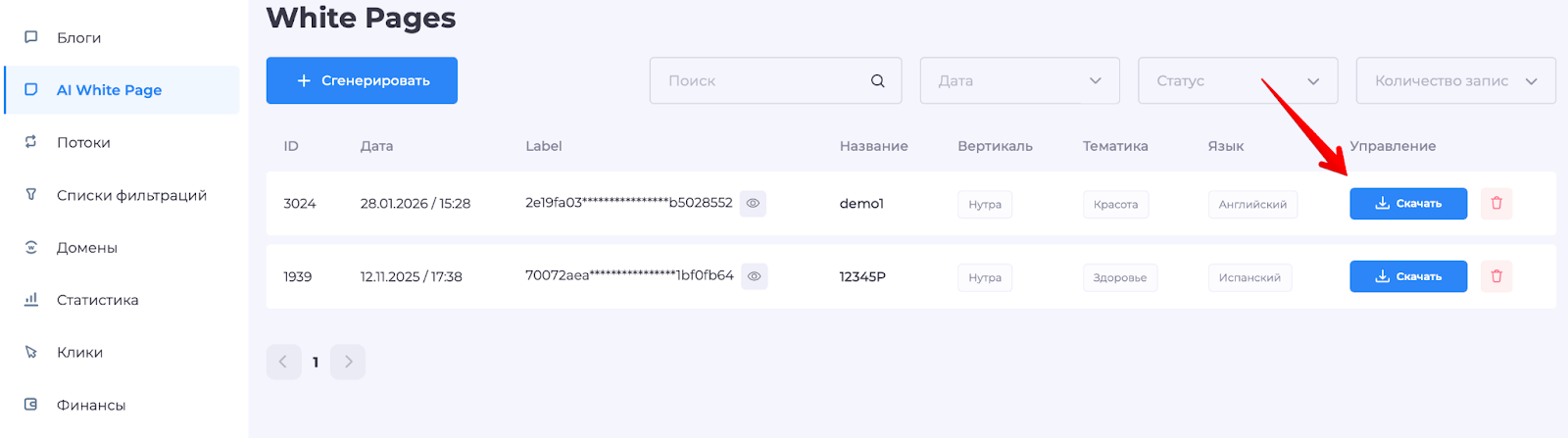The image size is (1568, 438).
Task: Expand the Дата filter dropdown
Action: [x=1019, y=81]
